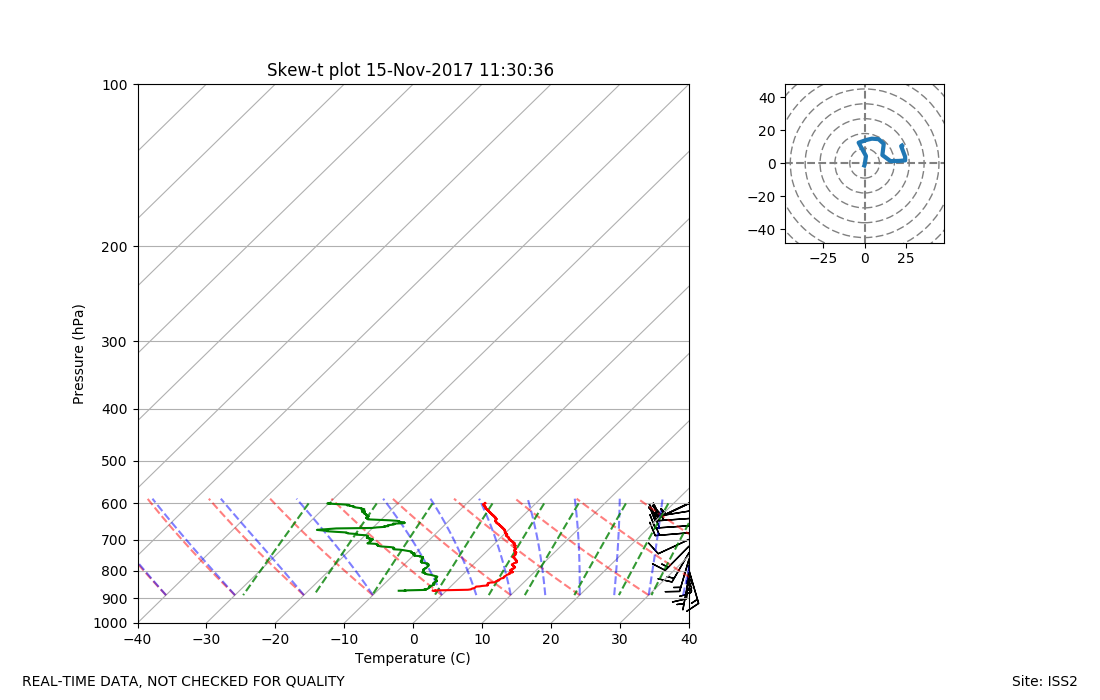Click the hodograph's 0 horizontal-axis tick
Image resolution: width=1100 pixels, height=700 pixels.
click(865, 259)
